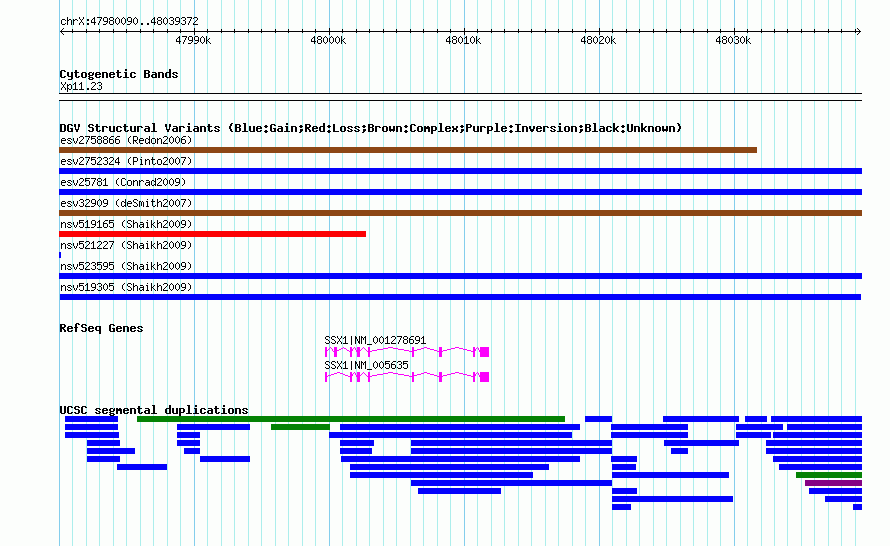Click the chrX:47980090..48039372 coordinate label

tap(129, 21)
